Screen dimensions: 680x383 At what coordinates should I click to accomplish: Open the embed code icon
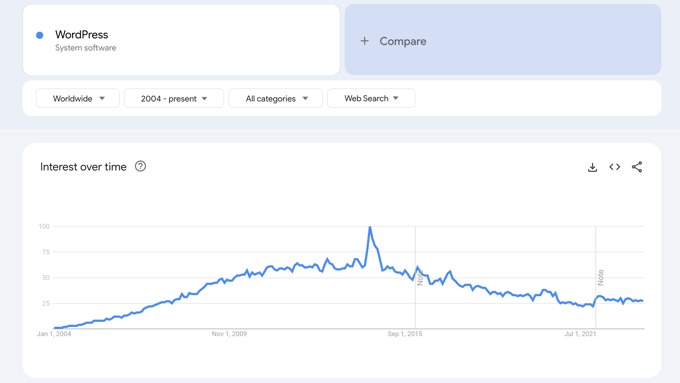(x=615, y=167)
